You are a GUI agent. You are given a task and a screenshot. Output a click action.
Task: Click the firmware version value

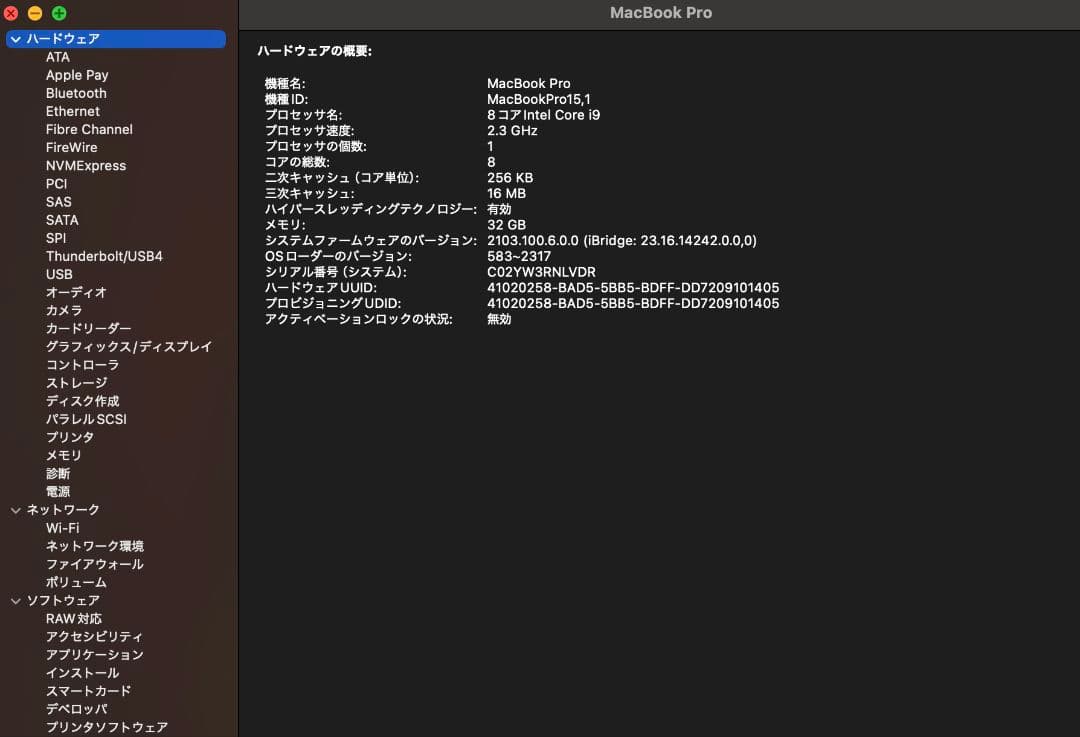(622, 241)
